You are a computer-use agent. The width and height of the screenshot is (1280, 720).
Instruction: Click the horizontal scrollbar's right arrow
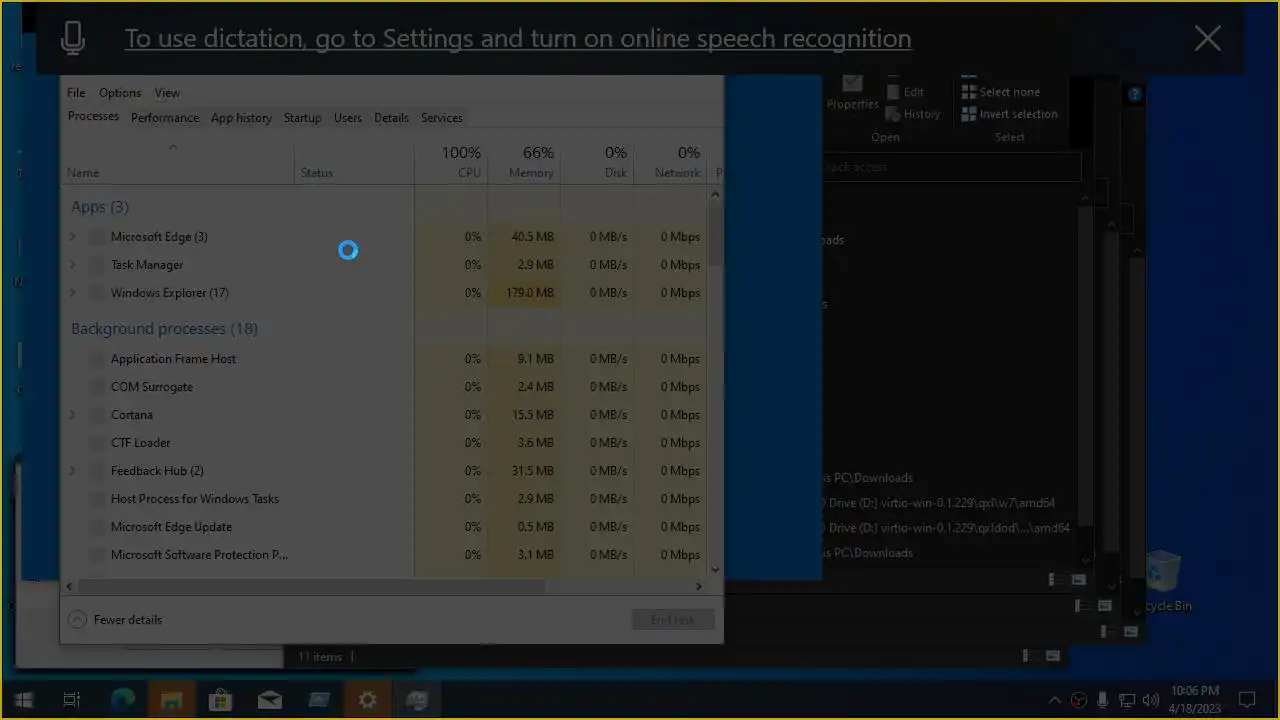(700, 587)
